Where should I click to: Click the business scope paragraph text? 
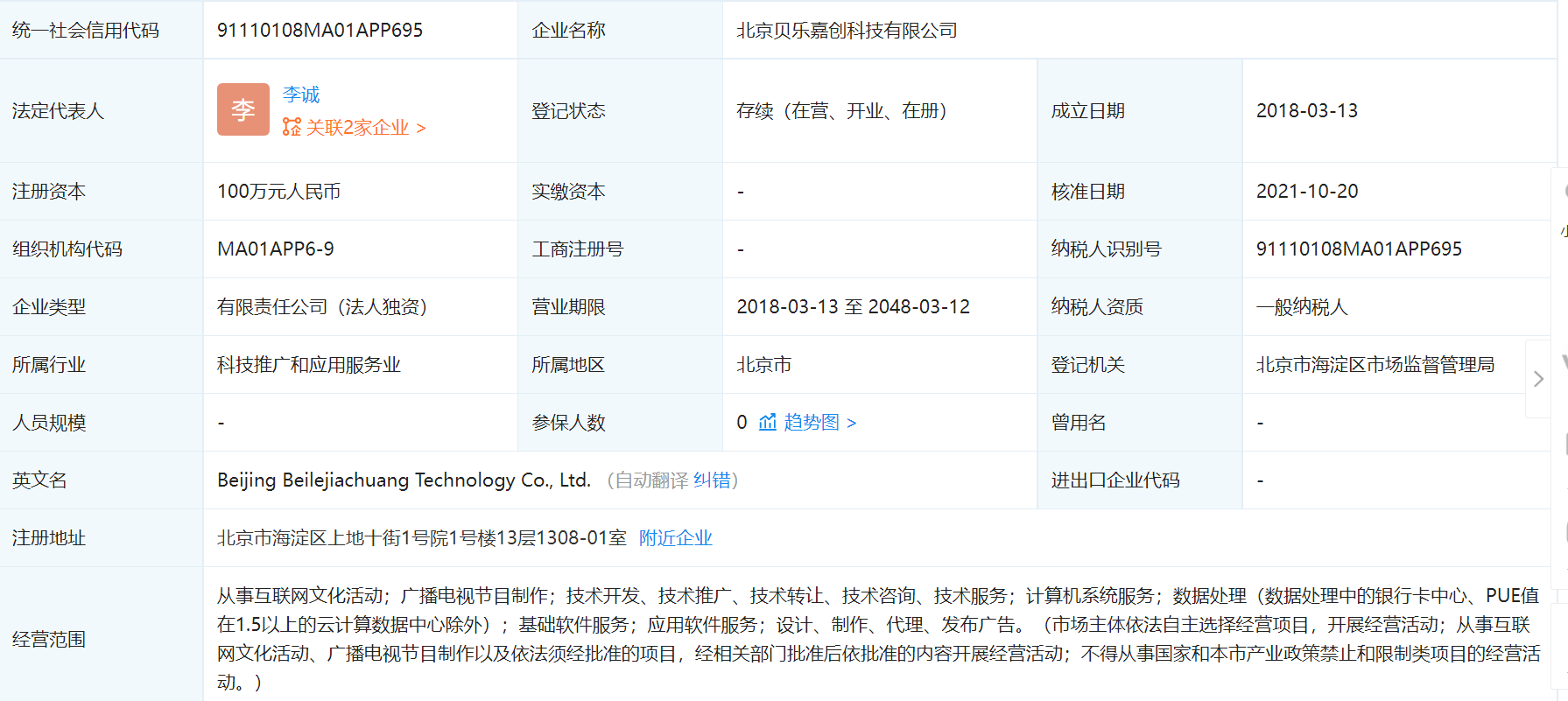(877, 639)
